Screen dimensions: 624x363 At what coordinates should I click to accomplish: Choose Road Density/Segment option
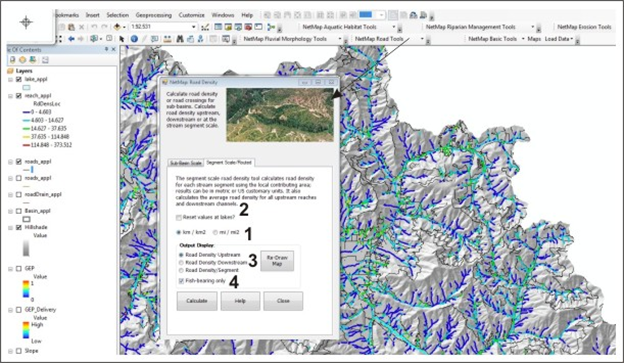(181, 270)
